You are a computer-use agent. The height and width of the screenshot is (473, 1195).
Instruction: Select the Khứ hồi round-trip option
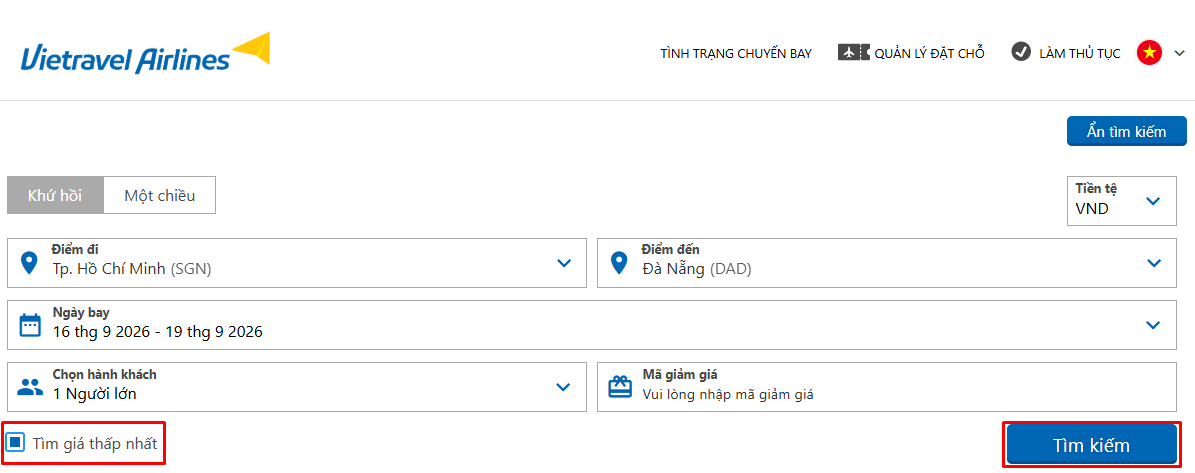click(x=55, y=196)
